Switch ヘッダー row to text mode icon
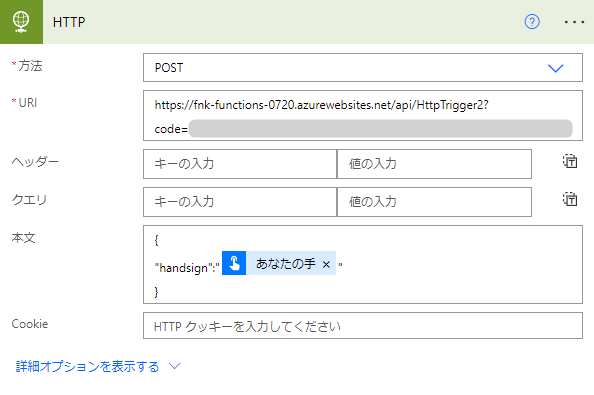 pos(570,161)
